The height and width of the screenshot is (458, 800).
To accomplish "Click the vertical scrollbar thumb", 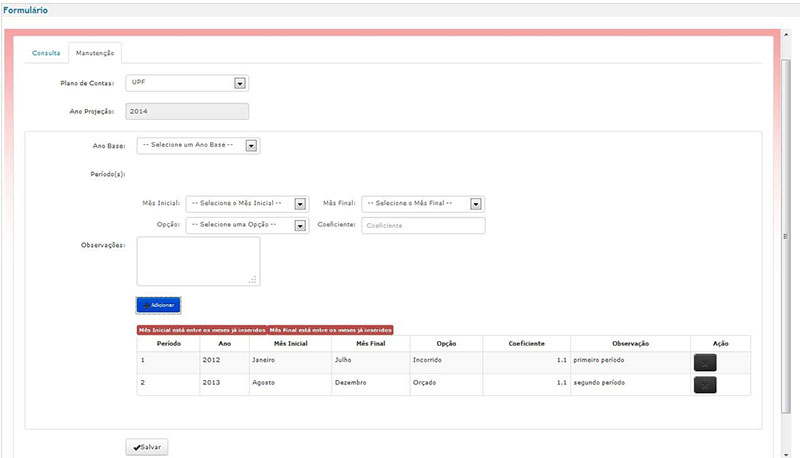I will click(x=785, y=236).
